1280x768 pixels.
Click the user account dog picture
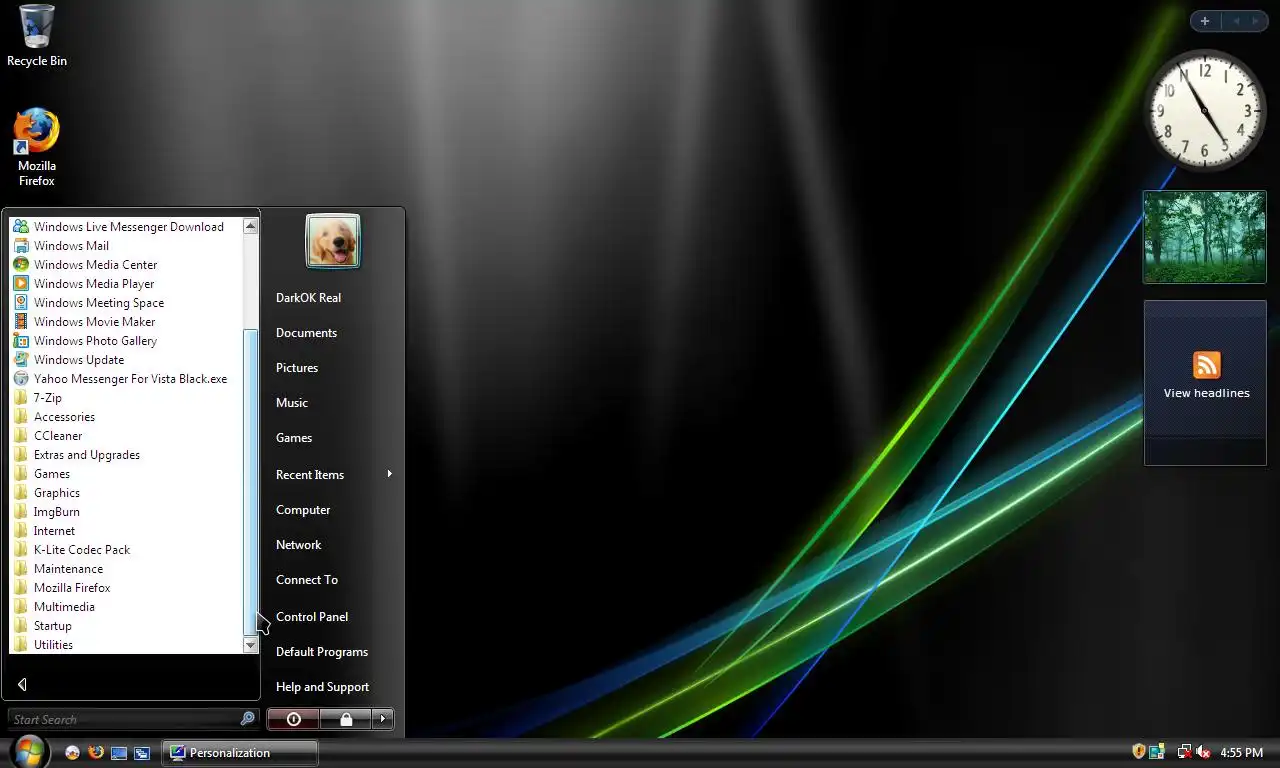(333, 242)
